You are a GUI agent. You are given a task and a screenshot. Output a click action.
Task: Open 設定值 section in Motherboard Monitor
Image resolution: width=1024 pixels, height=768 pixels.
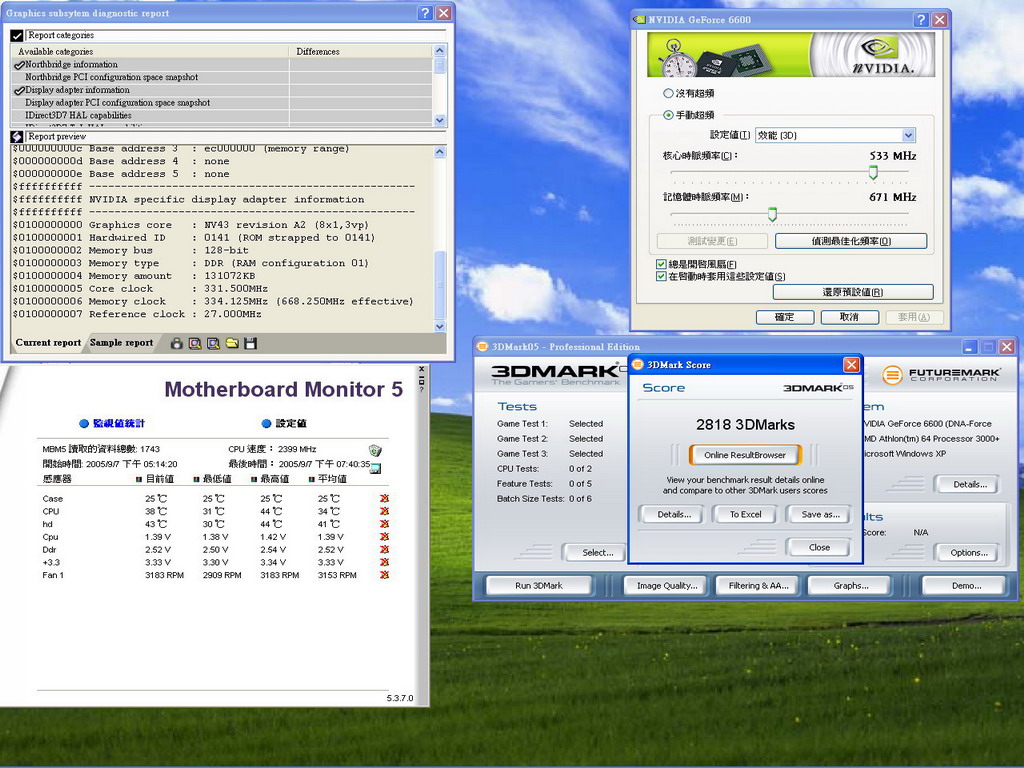283,423
